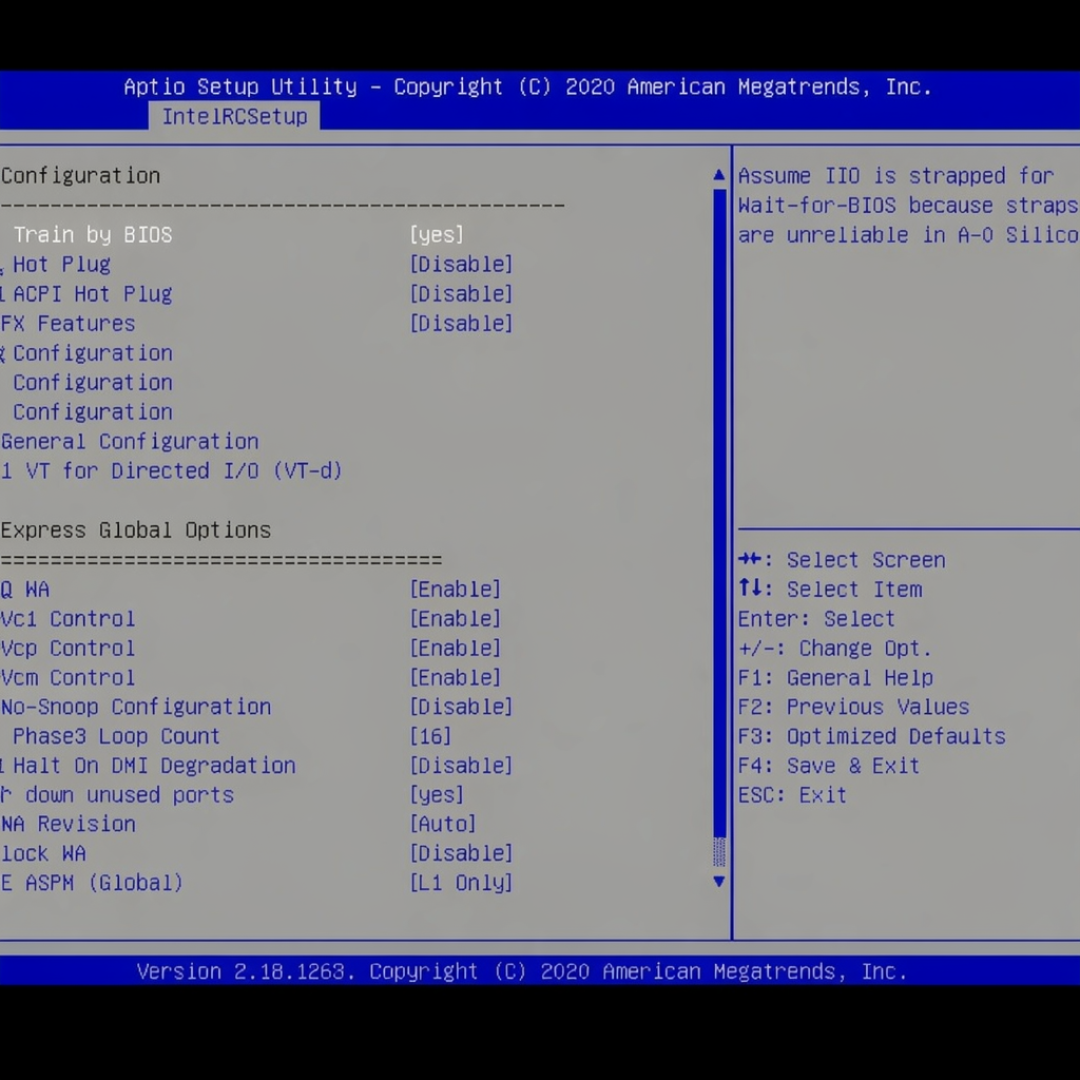Change the Q WA [Enable] value

[x=455, y=590]
